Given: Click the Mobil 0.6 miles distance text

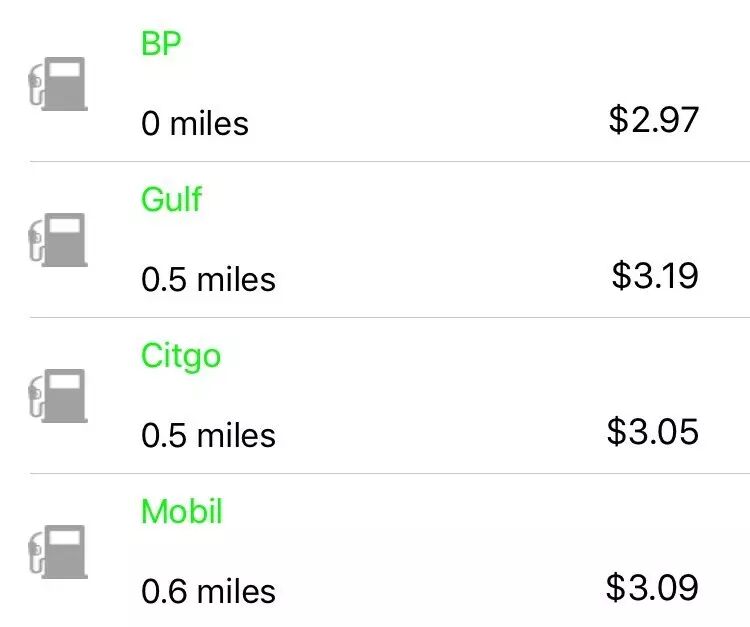Looking at the screenshot, I should click(208, 591).
